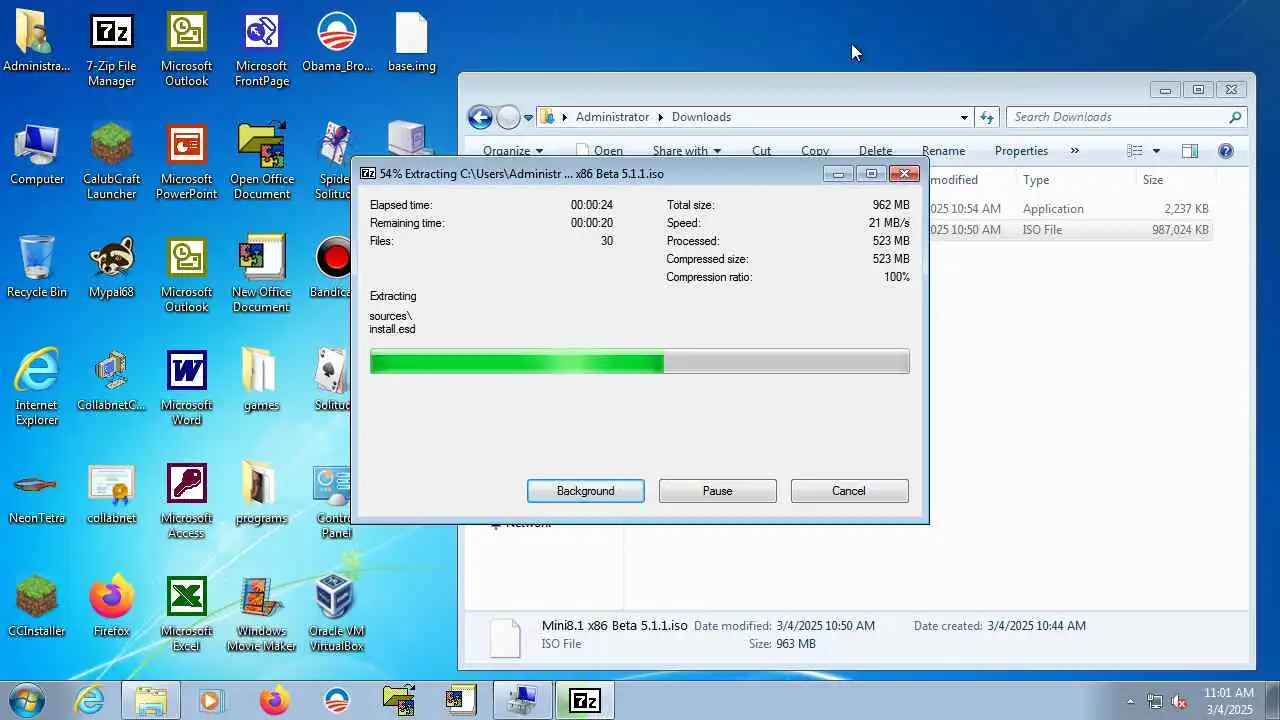Open Computer desktop icon
This screenshot has width=1280, height=720.
[36, 155]
